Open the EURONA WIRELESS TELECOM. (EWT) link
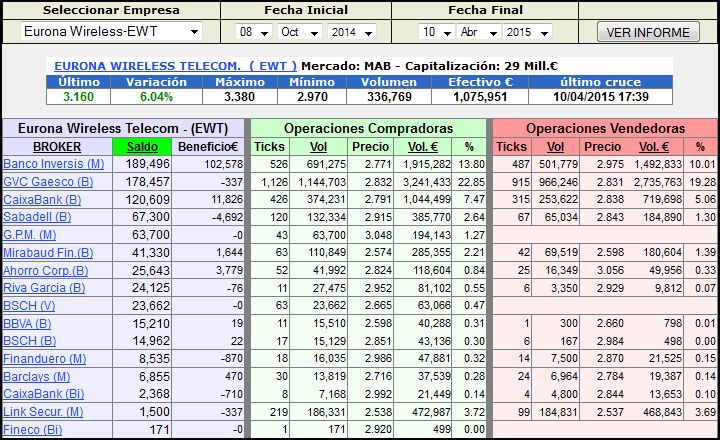Image resolution: width=720 pixels, height=440 pixels. (x=175, y=65)
